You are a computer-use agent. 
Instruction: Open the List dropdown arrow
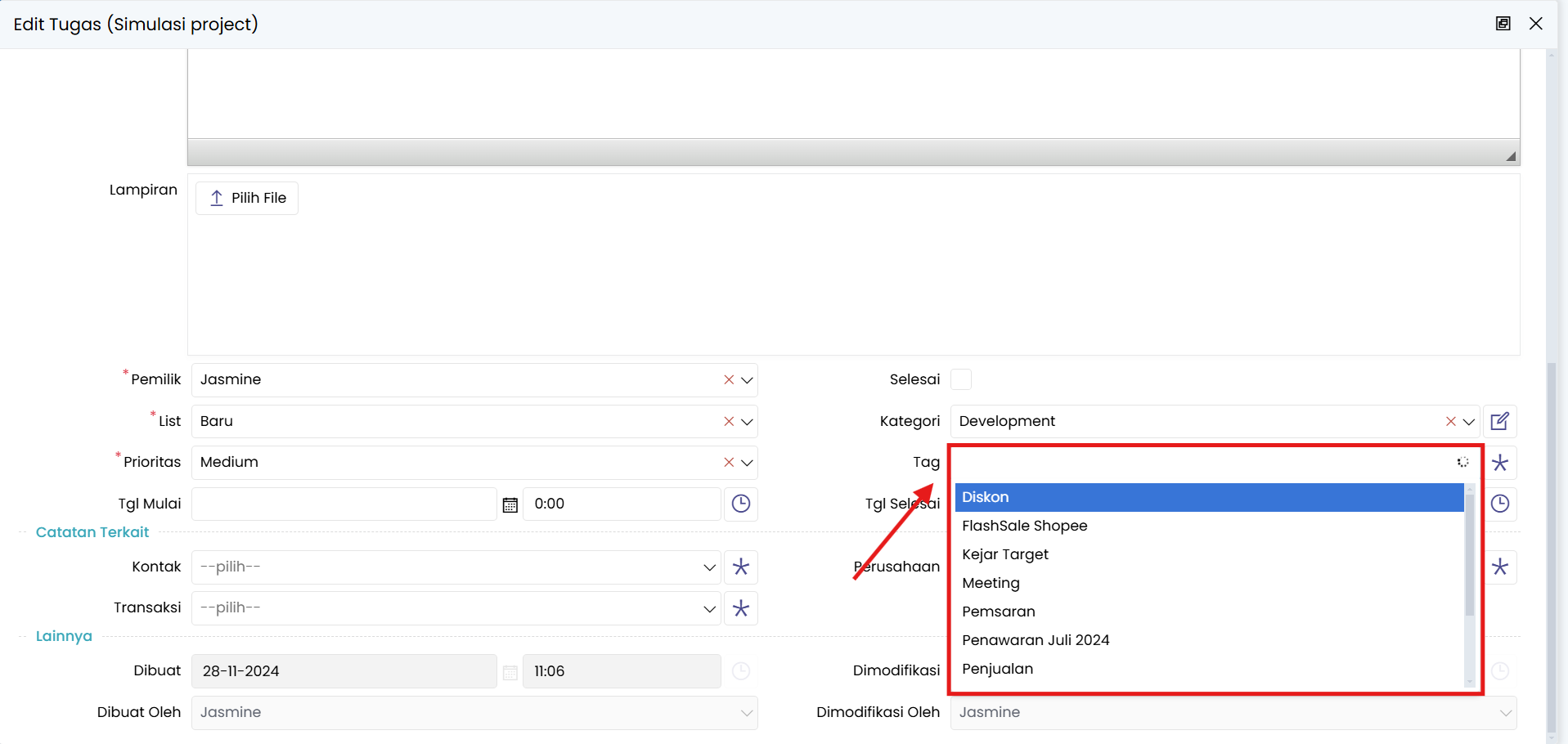pos(747,422)
